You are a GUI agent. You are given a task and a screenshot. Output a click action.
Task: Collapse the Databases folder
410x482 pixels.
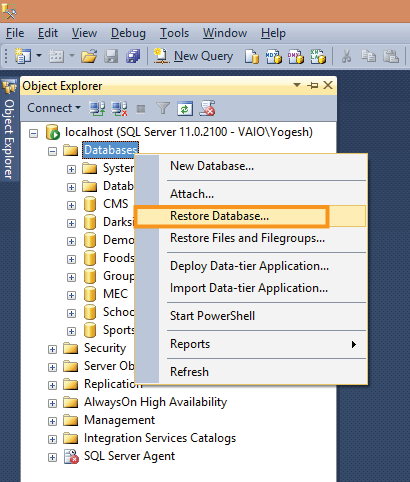click(x=52, y=152)
